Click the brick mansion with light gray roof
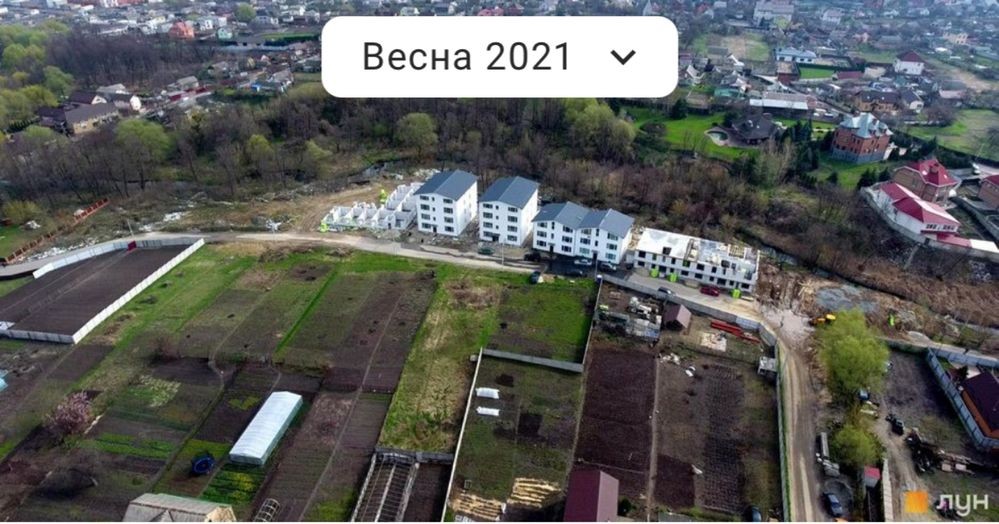 click(x=861, y=138)
